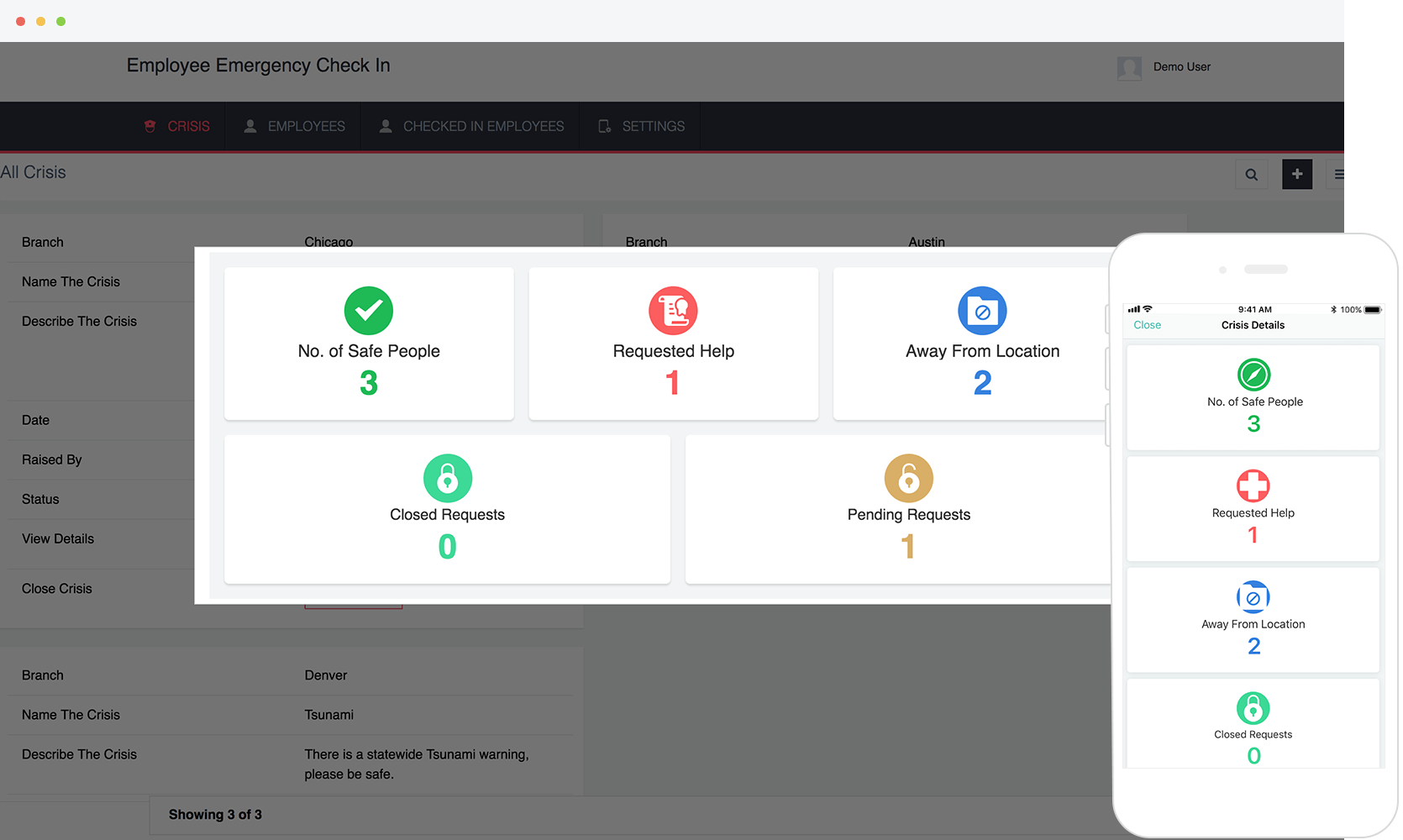The image size is (1403, 840).
Task: Click Close Crisis row label in Chicago card
Action: [57, 589]
